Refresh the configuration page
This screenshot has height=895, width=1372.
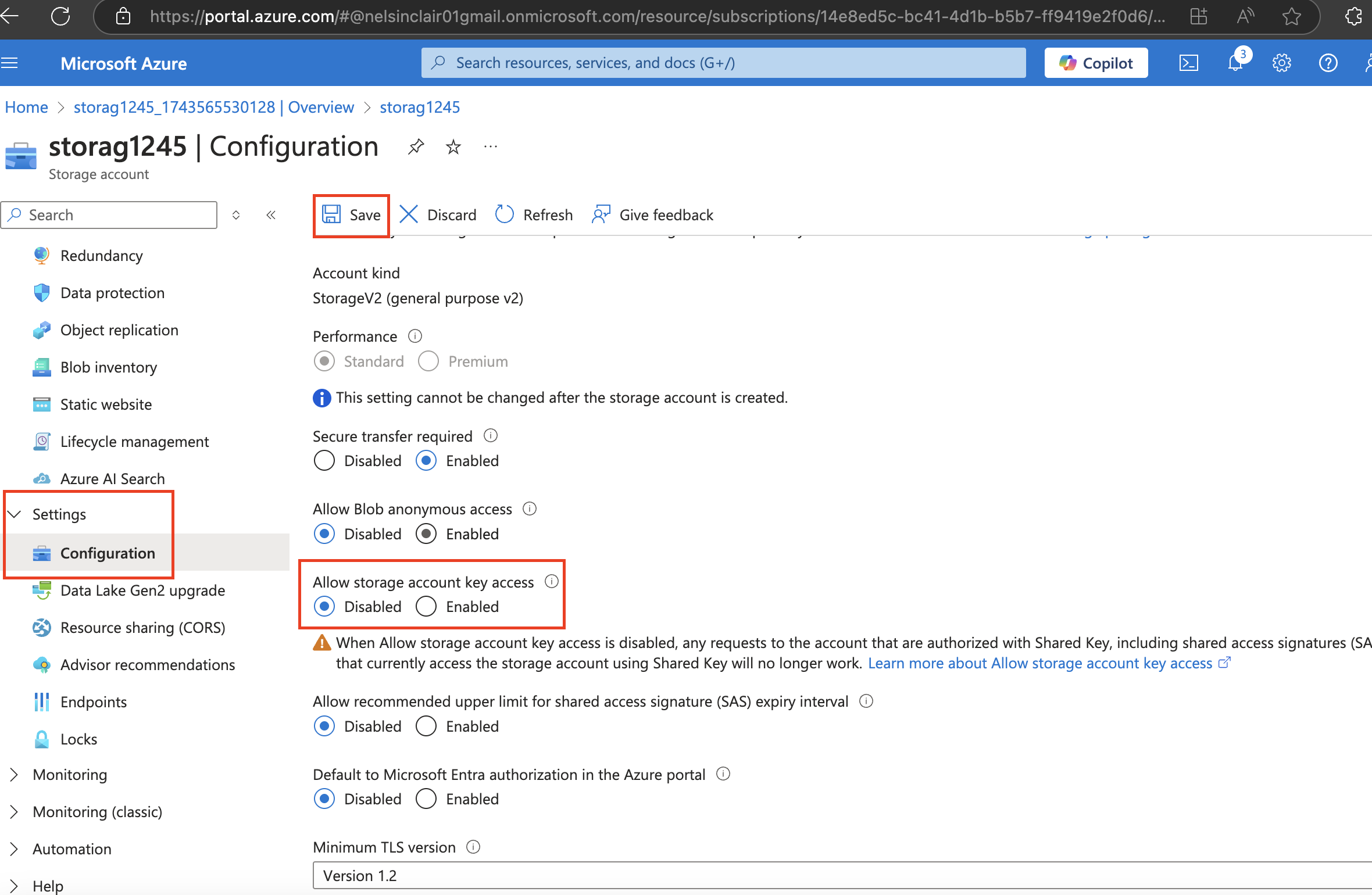534,215
